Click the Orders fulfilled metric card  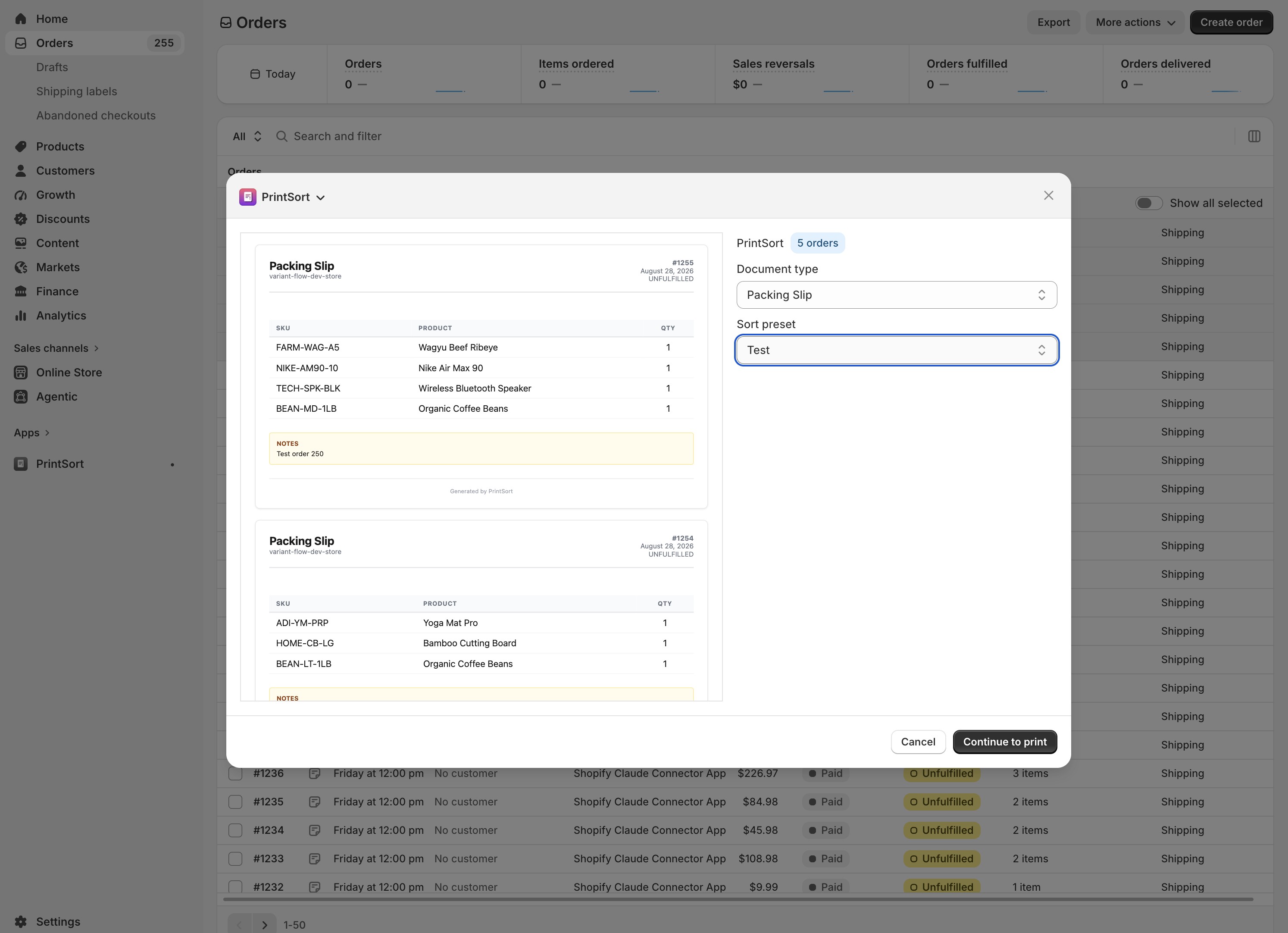(1005, 75)
